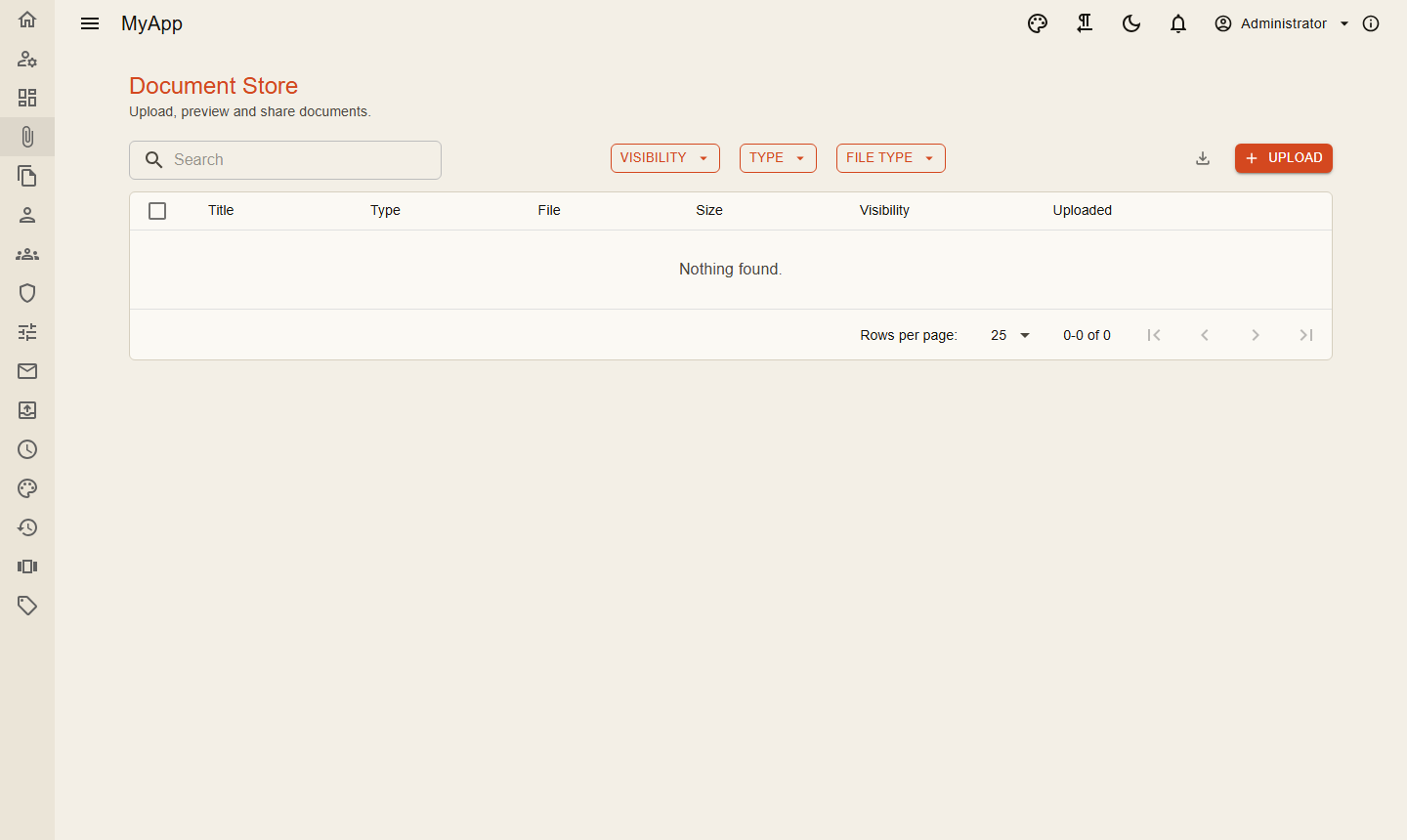Open the clock icon in the sidebar

coord(27,449)
